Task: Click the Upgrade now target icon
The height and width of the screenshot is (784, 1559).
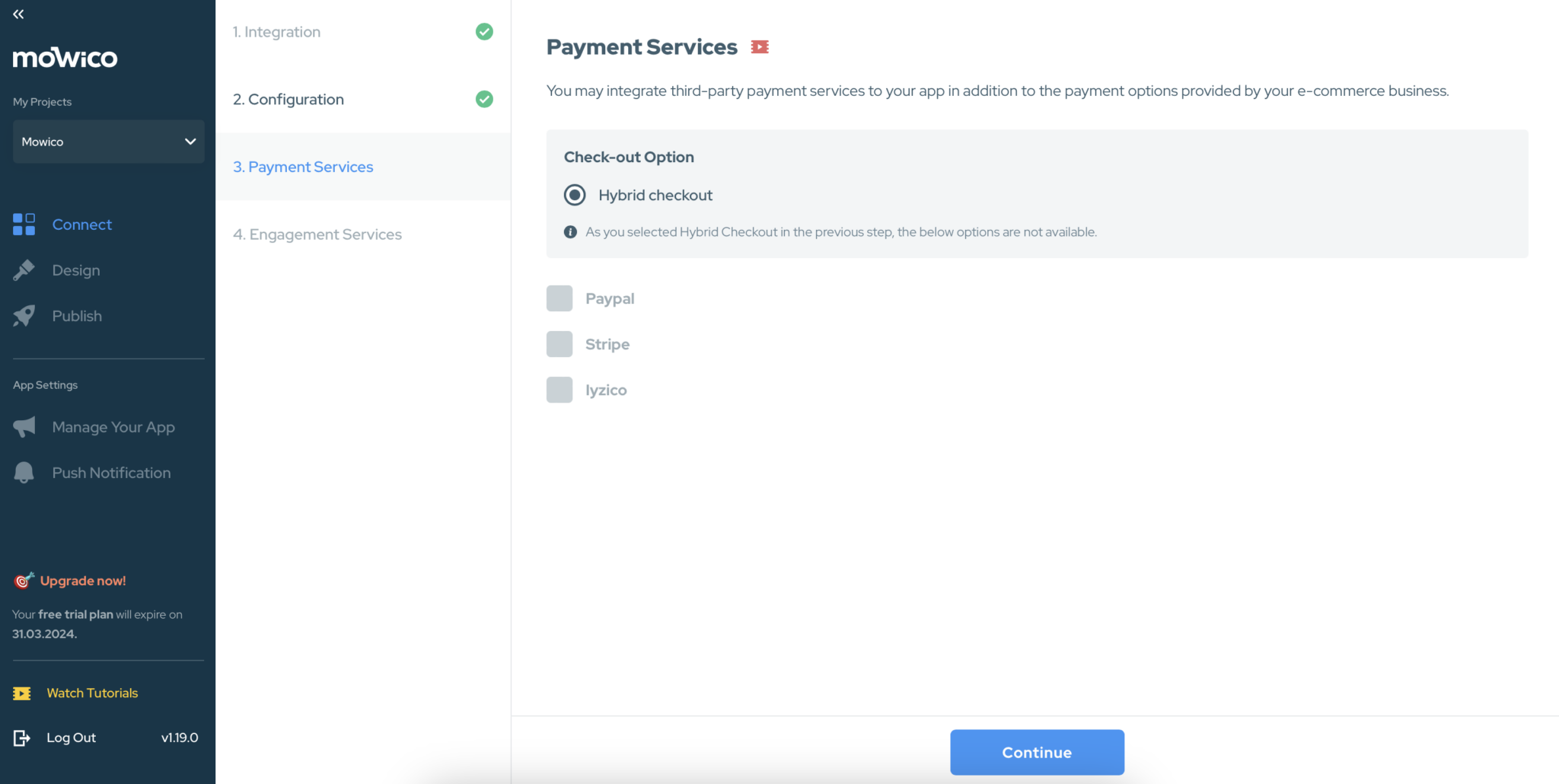Action: pos(22,581)
